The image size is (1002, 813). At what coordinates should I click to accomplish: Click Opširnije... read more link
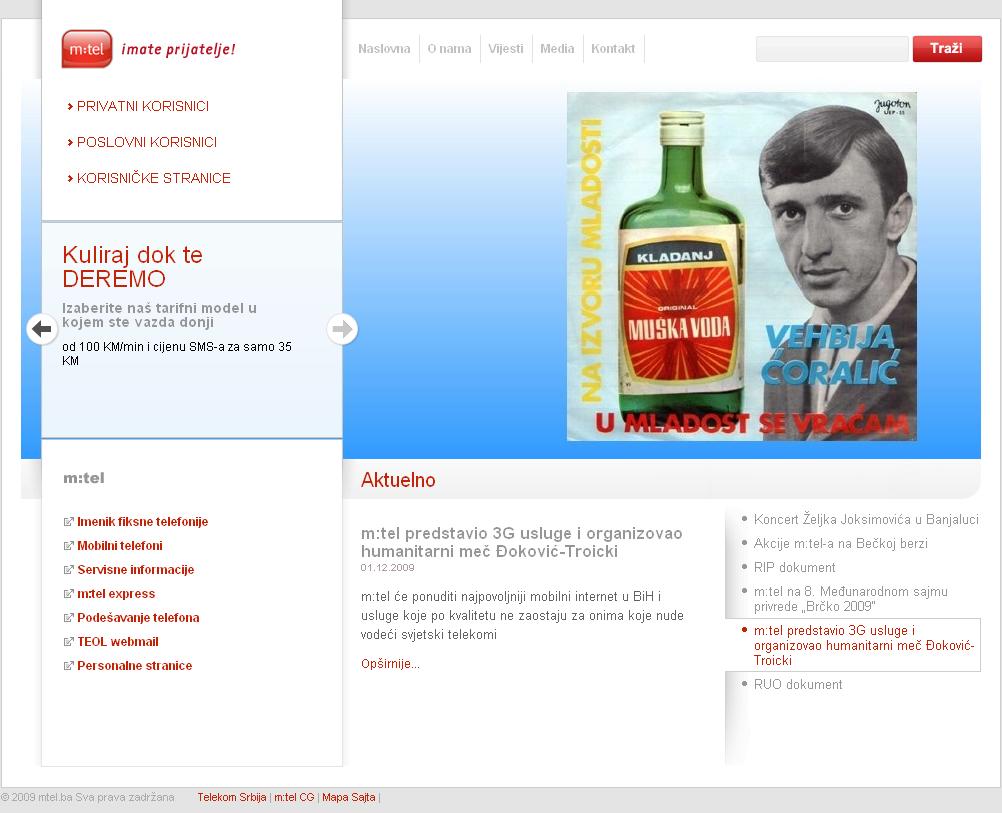tap(390, 663)
